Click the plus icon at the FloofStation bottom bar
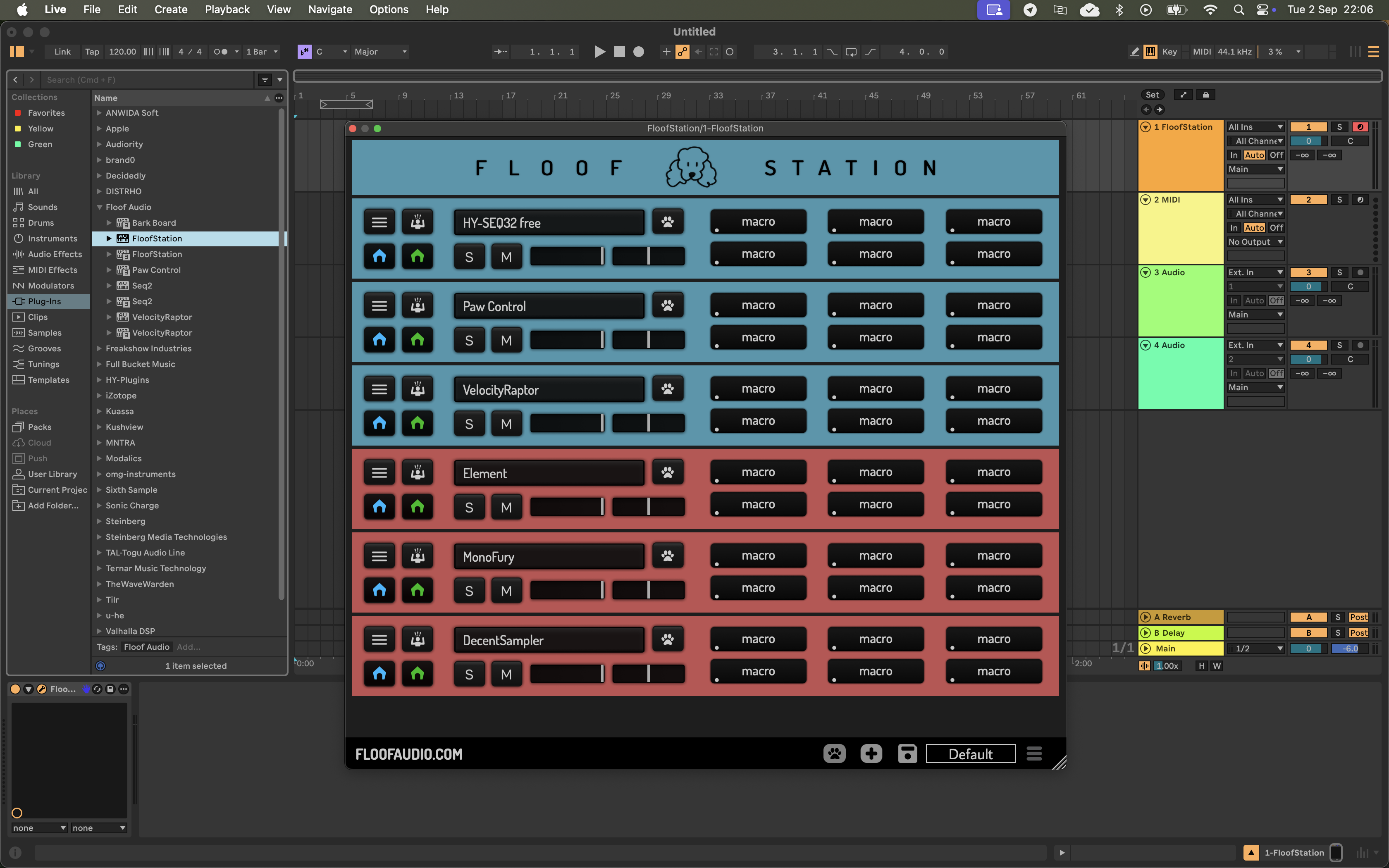 (871, 753)
